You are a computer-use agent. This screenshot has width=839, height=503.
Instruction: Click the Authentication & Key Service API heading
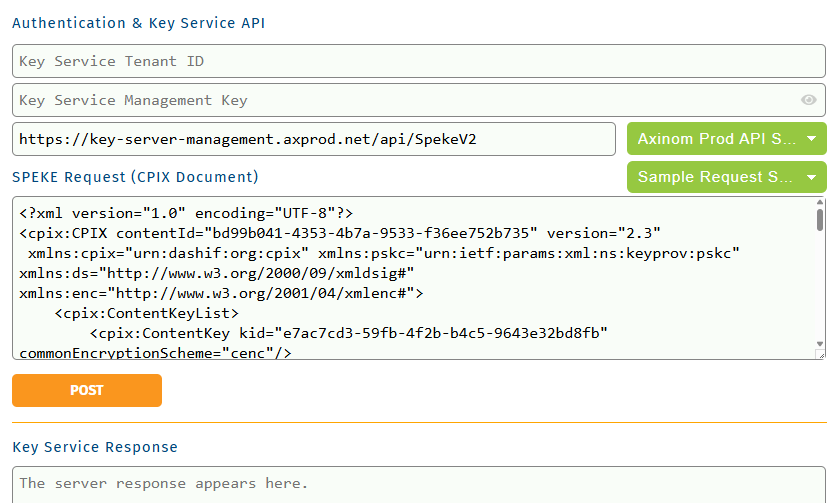(139, 22)
